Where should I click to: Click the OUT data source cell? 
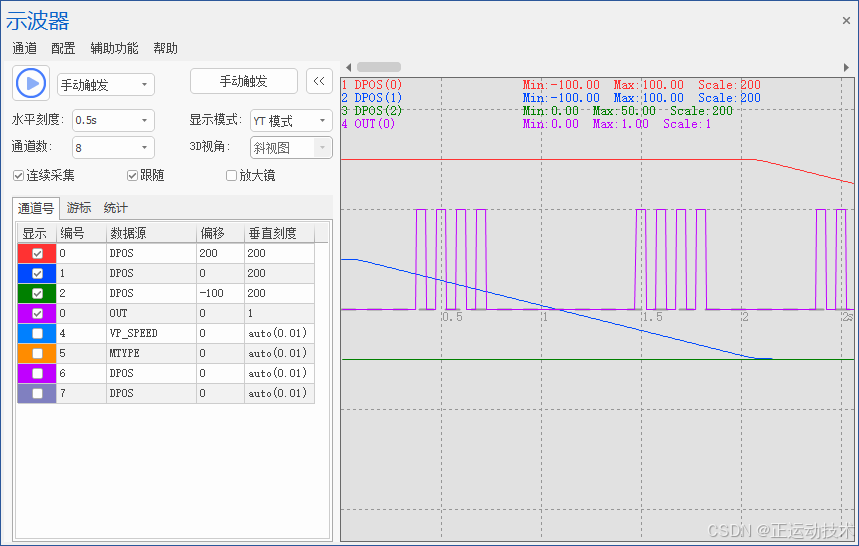[151, 313]
